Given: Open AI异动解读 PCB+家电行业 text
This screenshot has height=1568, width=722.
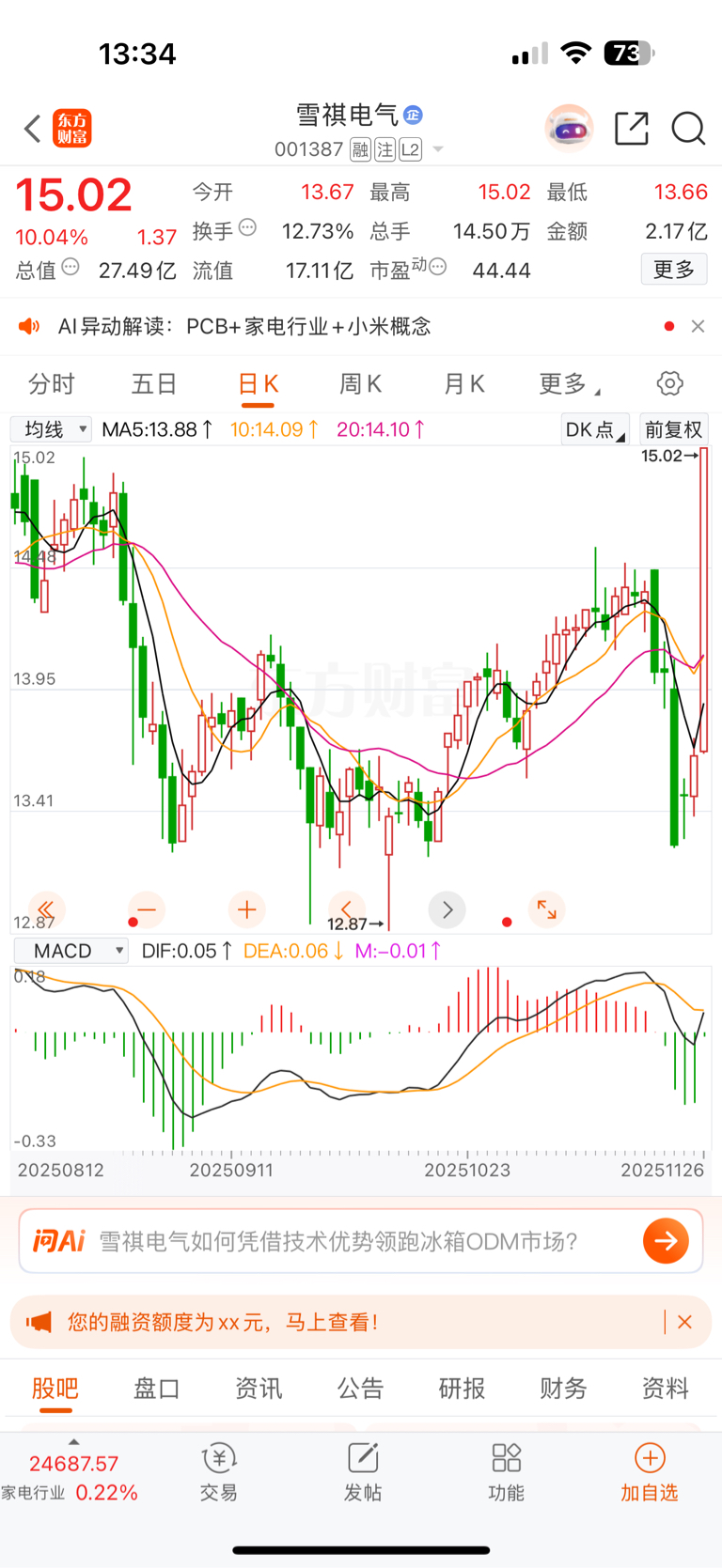Looking at the screenshot, I should (244, 326).
